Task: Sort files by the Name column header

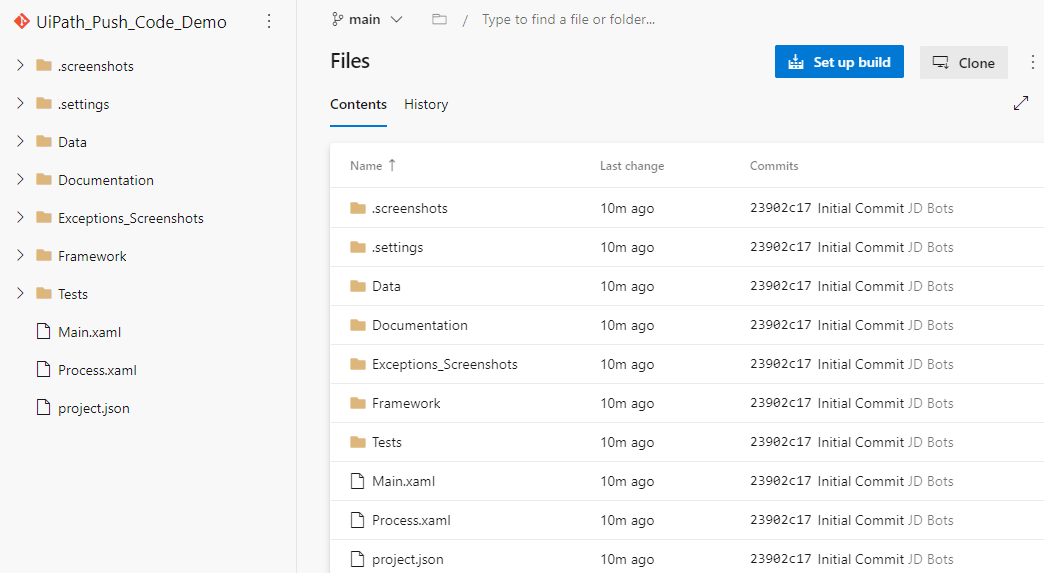Action: point(366,166)
